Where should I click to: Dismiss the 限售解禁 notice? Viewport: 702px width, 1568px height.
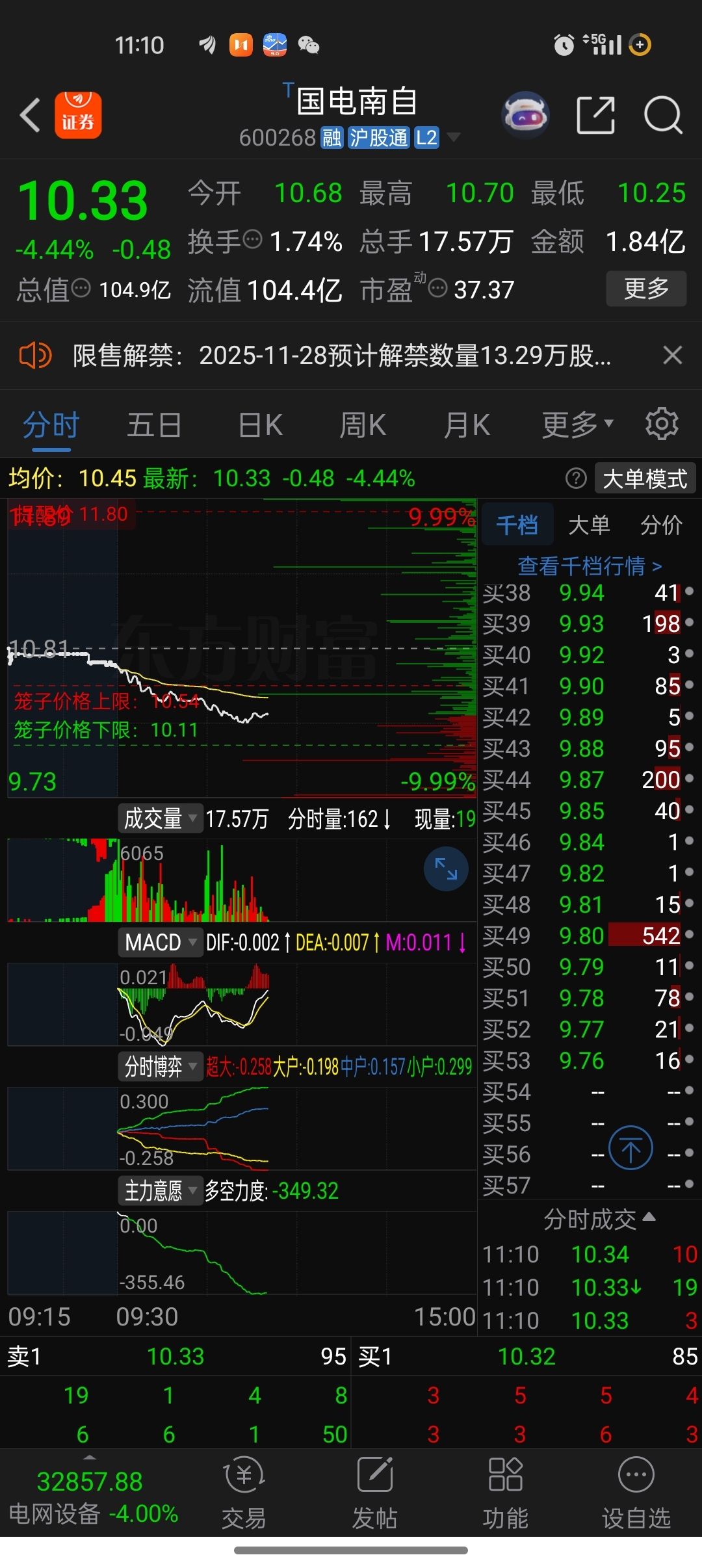672,355
